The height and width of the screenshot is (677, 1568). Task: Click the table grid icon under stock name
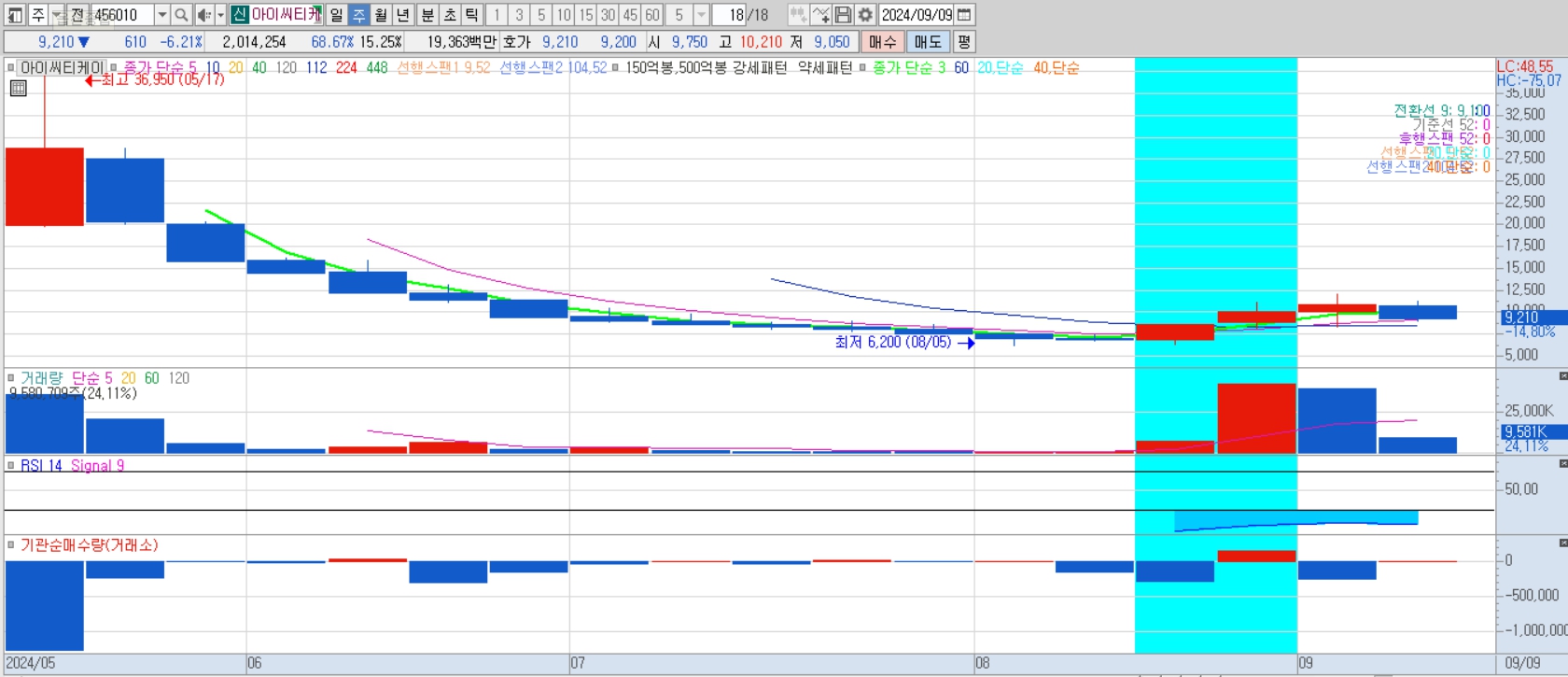pos(18,89)
